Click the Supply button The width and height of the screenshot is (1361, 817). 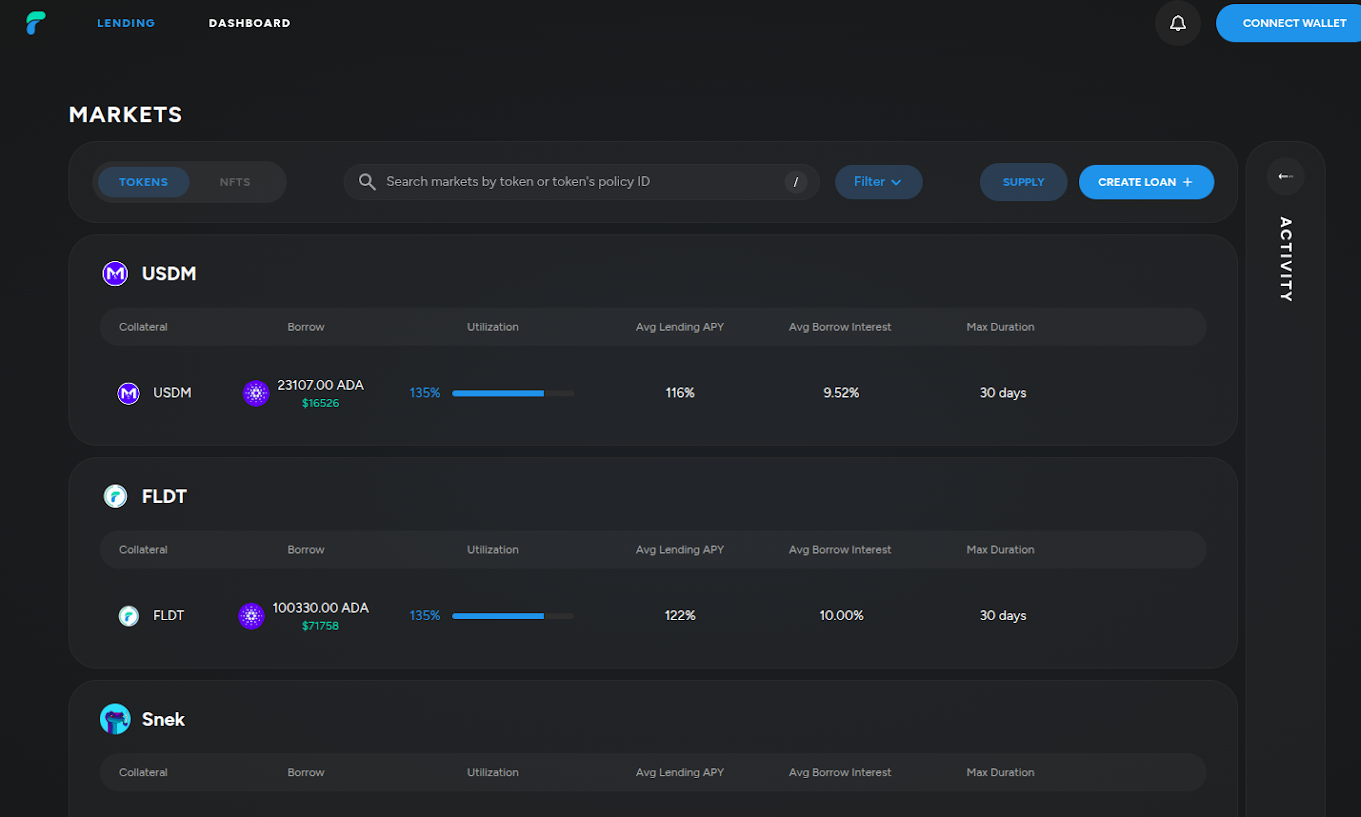click(x=1023, y=182)
